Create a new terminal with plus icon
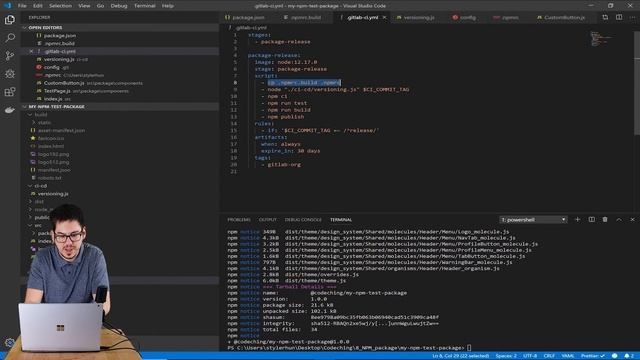This screenshot has height=360, width=640. coord(577,220)
